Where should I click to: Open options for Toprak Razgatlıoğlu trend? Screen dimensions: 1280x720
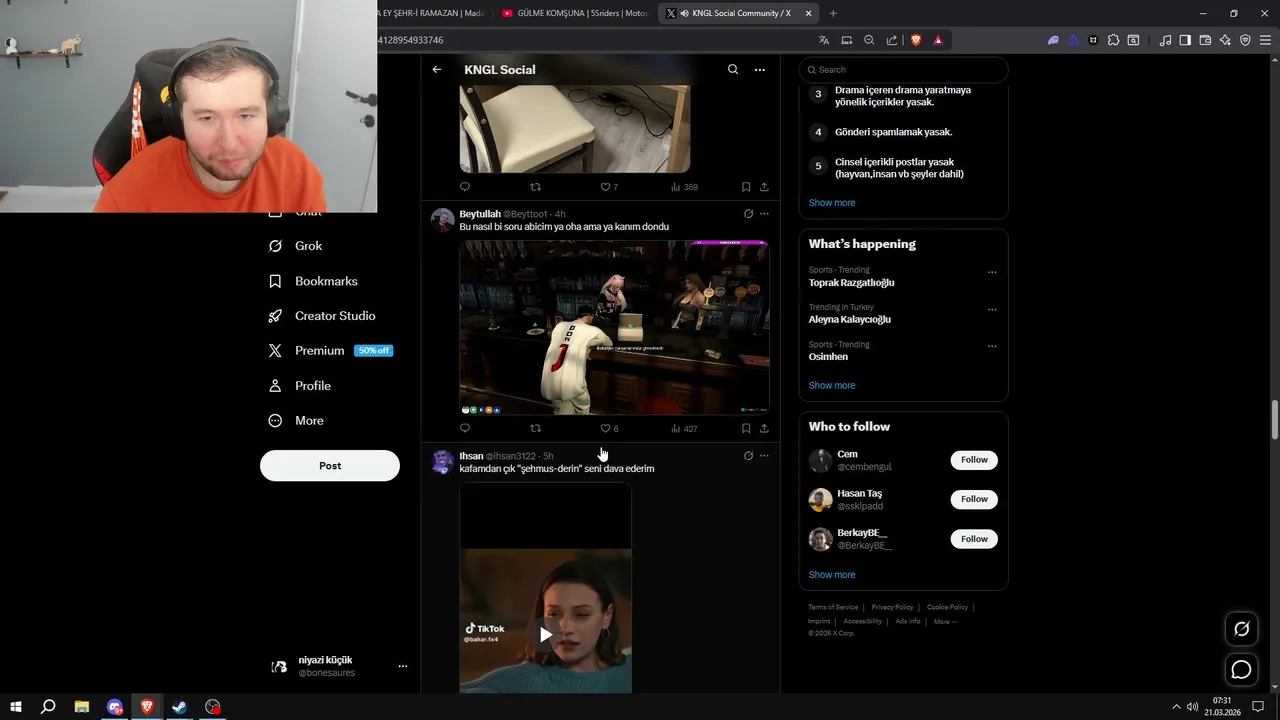pyautogui.click(x=992, y=272)
